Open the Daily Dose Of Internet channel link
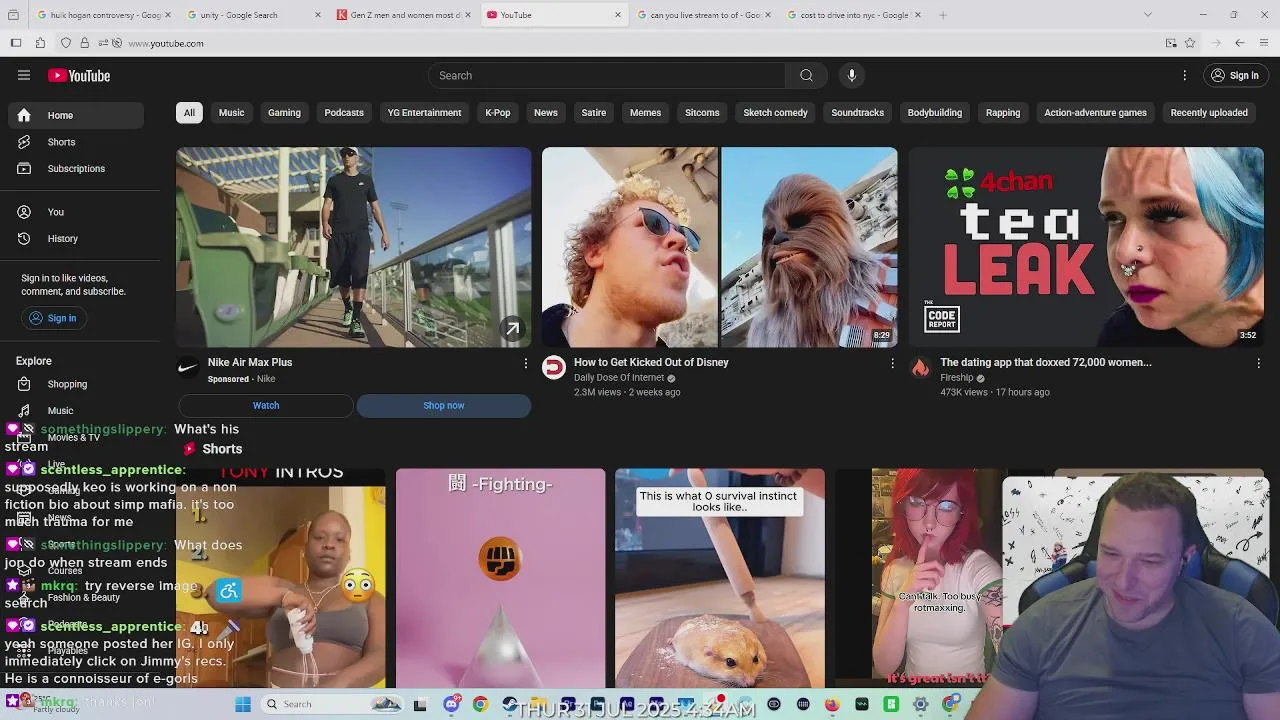 619,378
